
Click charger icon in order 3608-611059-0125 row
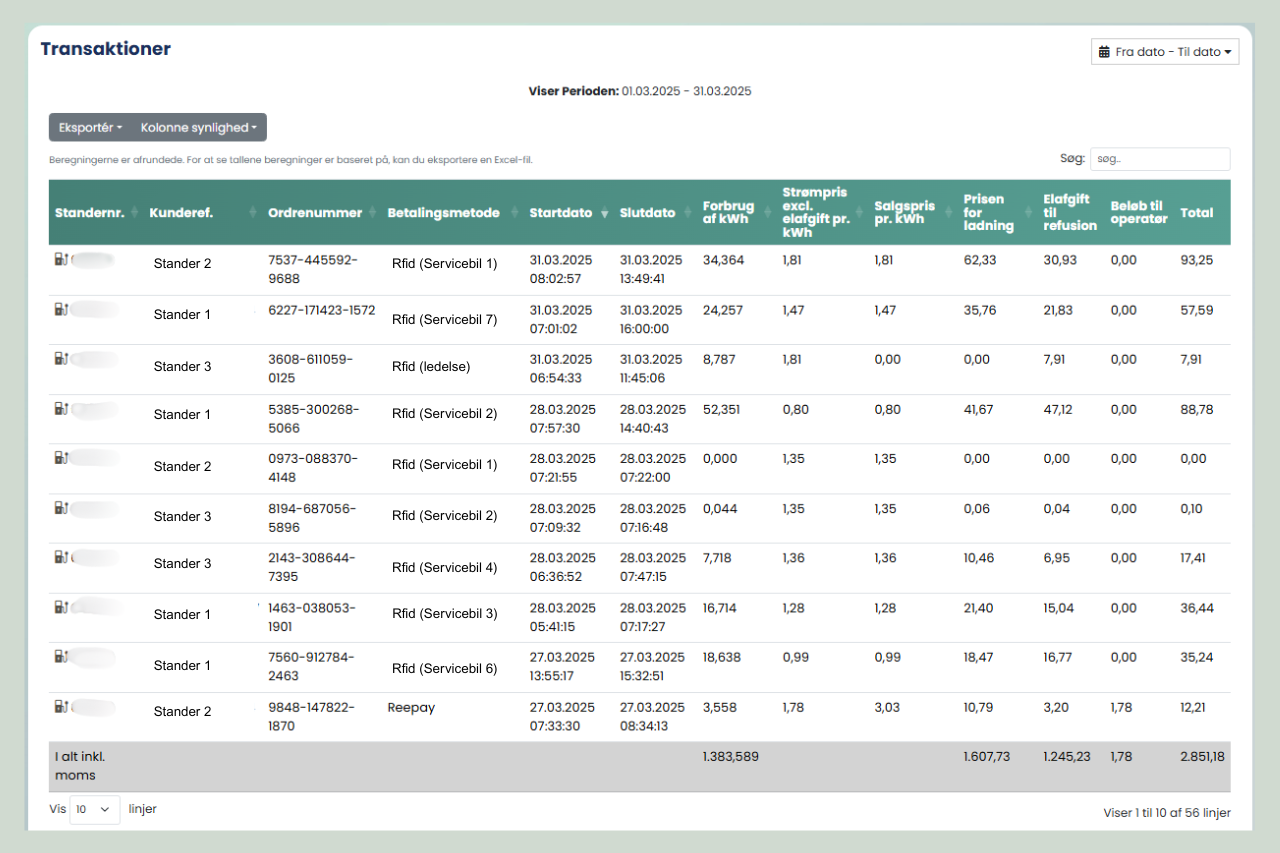[x=61, y=358]
